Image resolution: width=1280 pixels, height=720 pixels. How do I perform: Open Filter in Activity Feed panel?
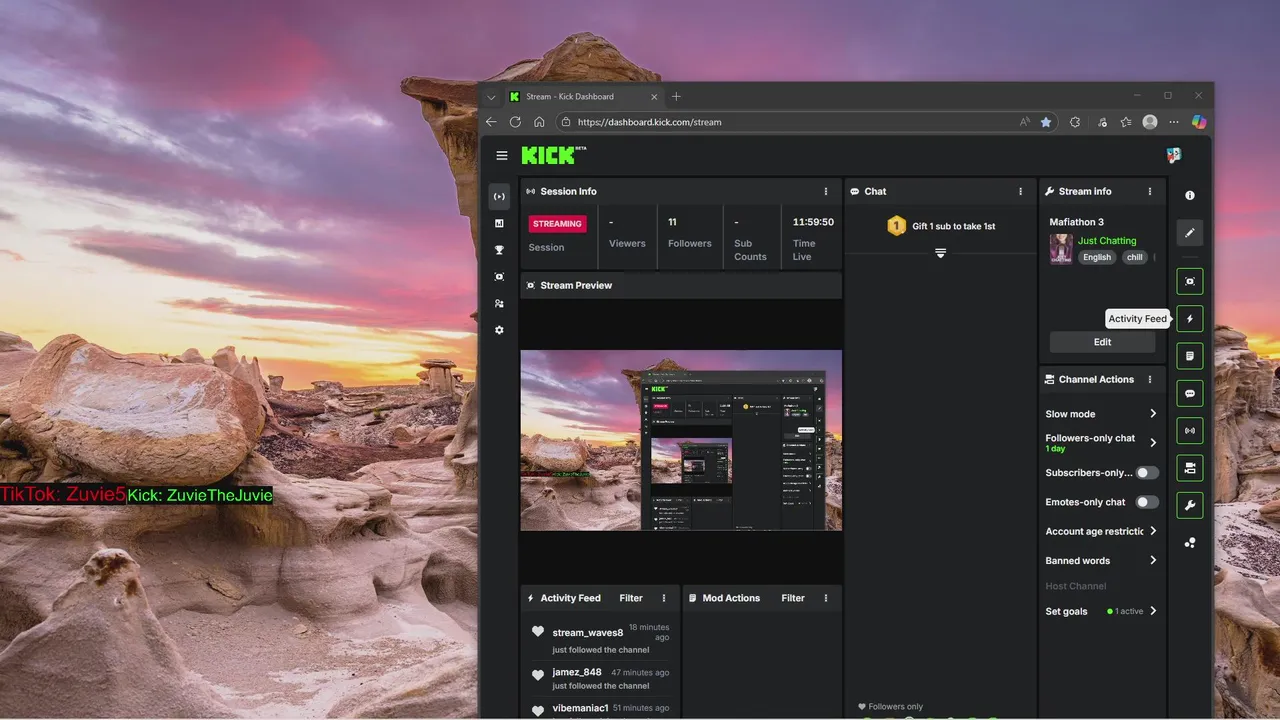[x=631, y=598]
